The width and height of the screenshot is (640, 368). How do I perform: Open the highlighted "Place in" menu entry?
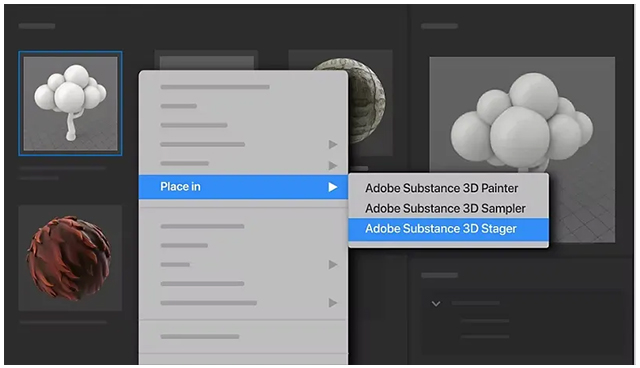coord(243,187)
